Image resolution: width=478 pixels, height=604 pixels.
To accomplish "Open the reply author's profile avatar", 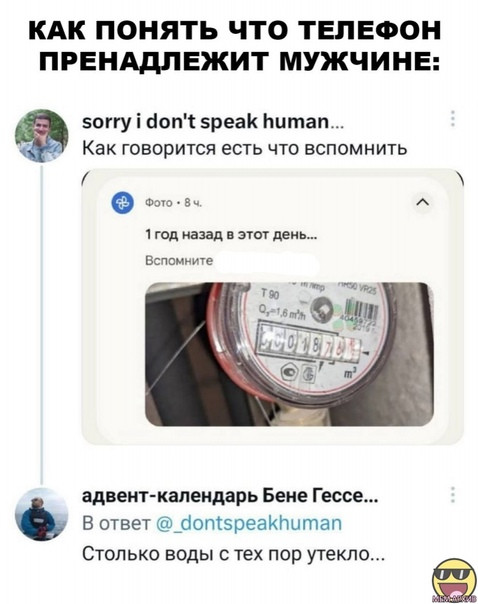I will [41, 513].
